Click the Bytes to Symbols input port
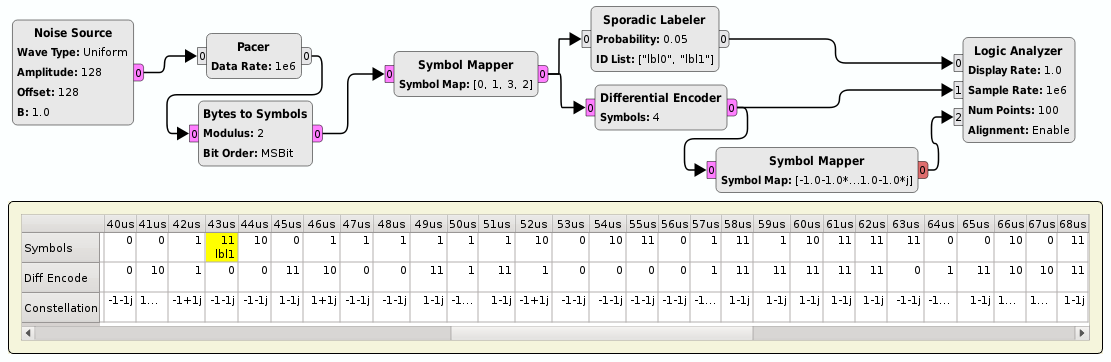The width and height of the screenshot is (1111, 362). [193, 133]
